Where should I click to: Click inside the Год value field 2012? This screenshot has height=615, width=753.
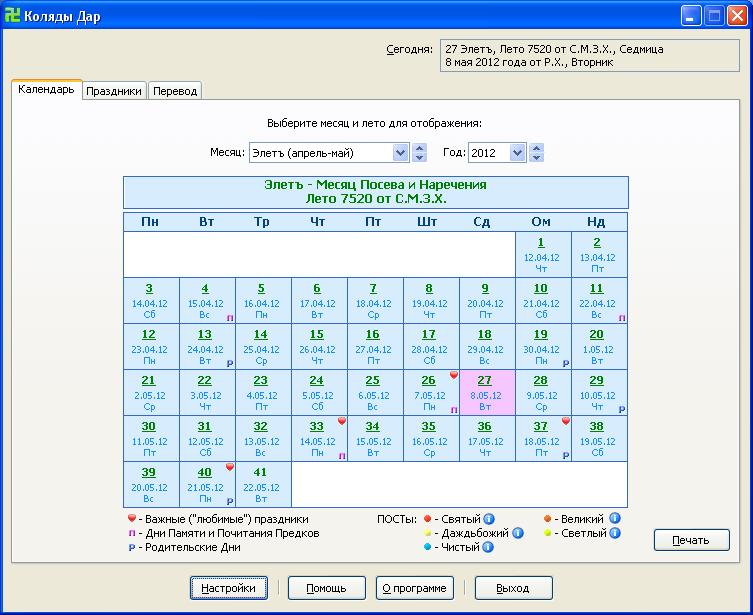tap(489, 153)
